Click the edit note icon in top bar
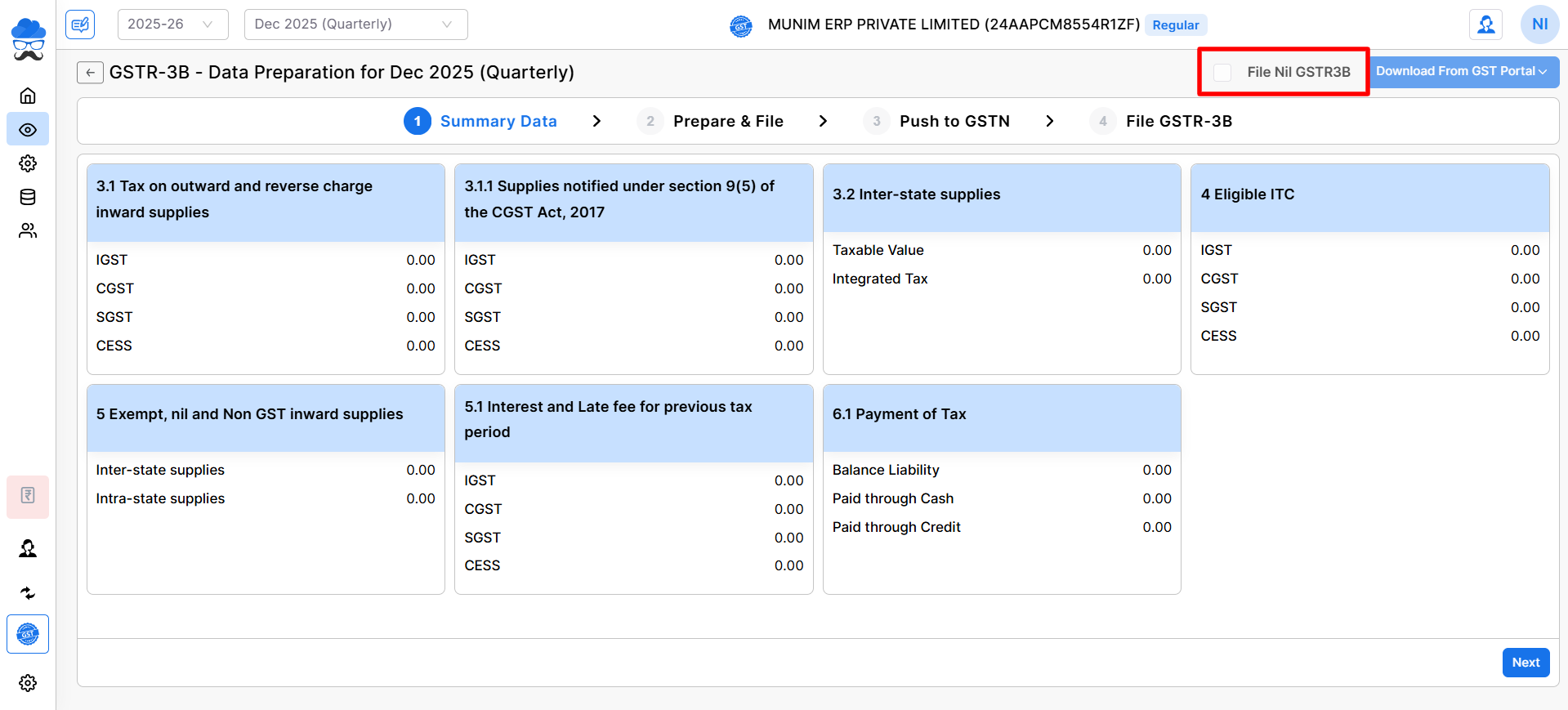 click(x=80, y=25)
